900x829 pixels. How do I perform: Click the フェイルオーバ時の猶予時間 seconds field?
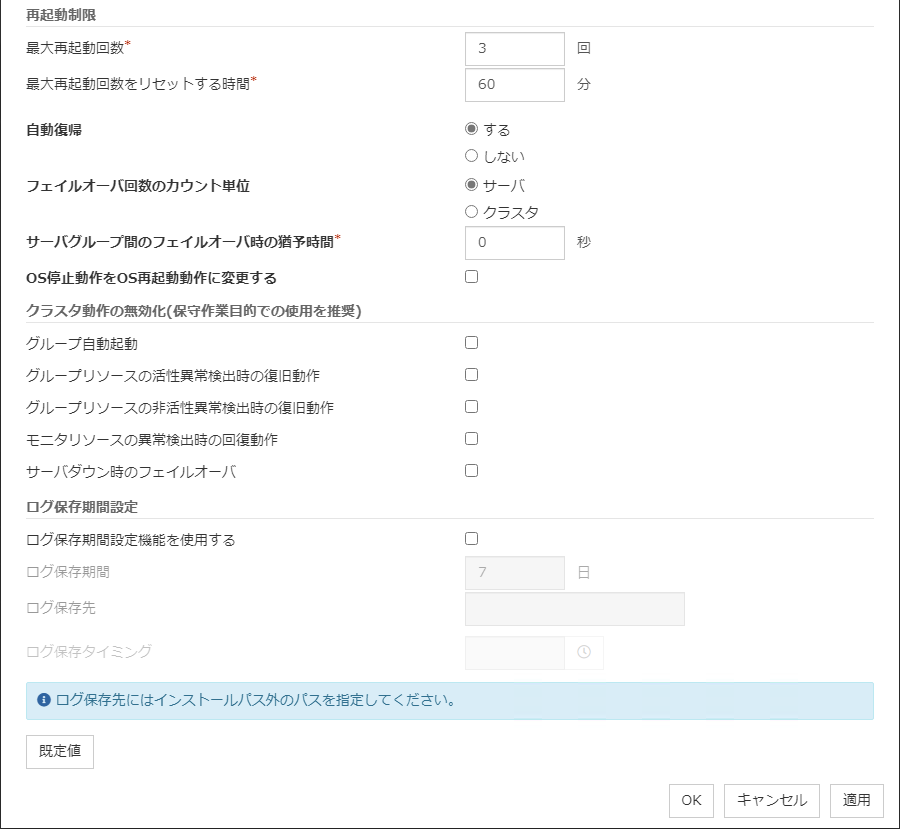coord(514,242)
